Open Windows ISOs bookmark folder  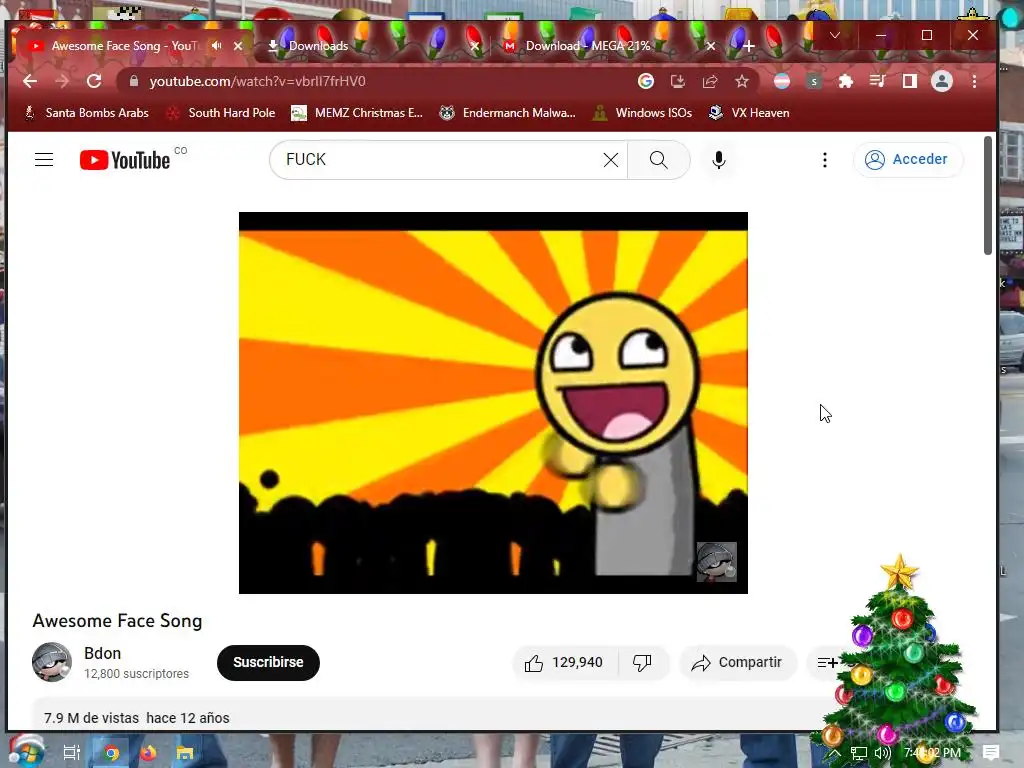[x=642, y=113]
